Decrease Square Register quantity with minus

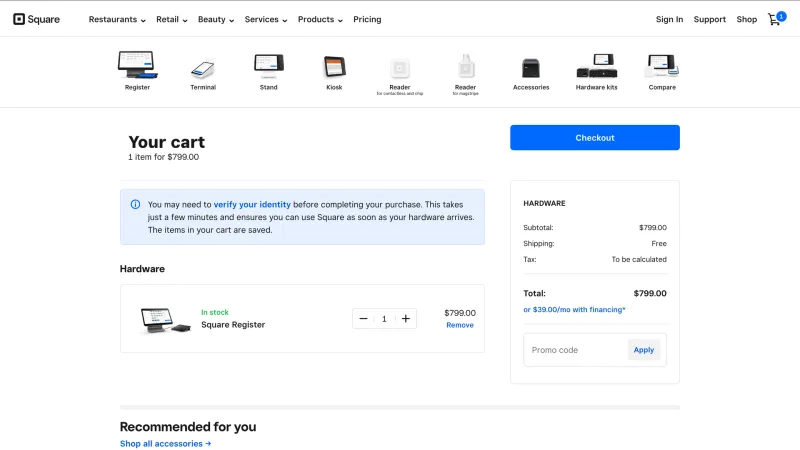click(363, 318)
